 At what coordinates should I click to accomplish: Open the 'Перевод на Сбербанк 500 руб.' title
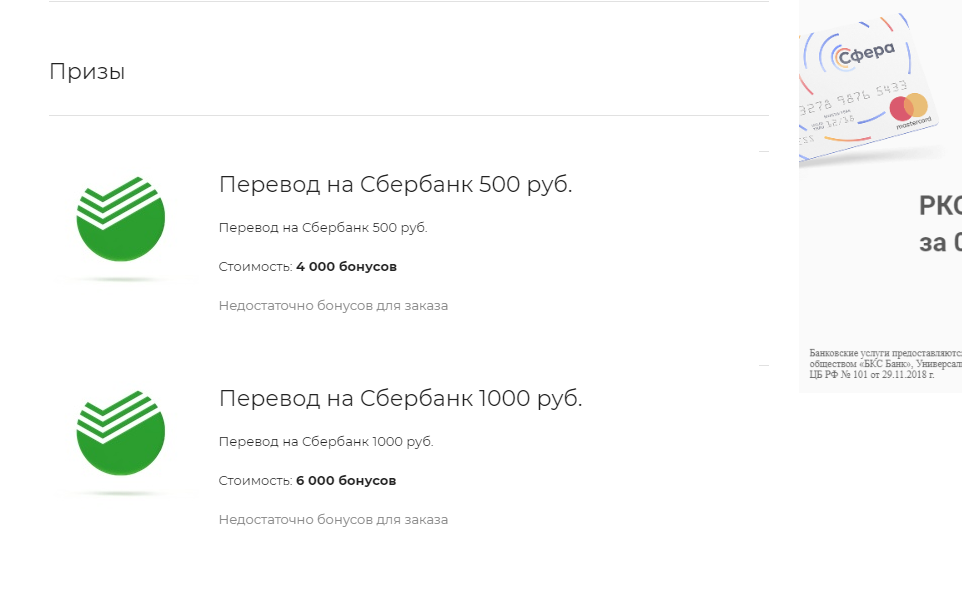coord(396,185)
